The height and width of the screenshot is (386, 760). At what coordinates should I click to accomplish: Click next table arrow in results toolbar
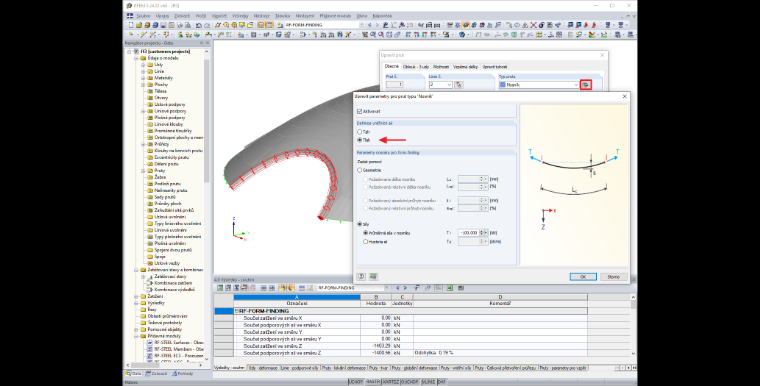coord(405,288)
